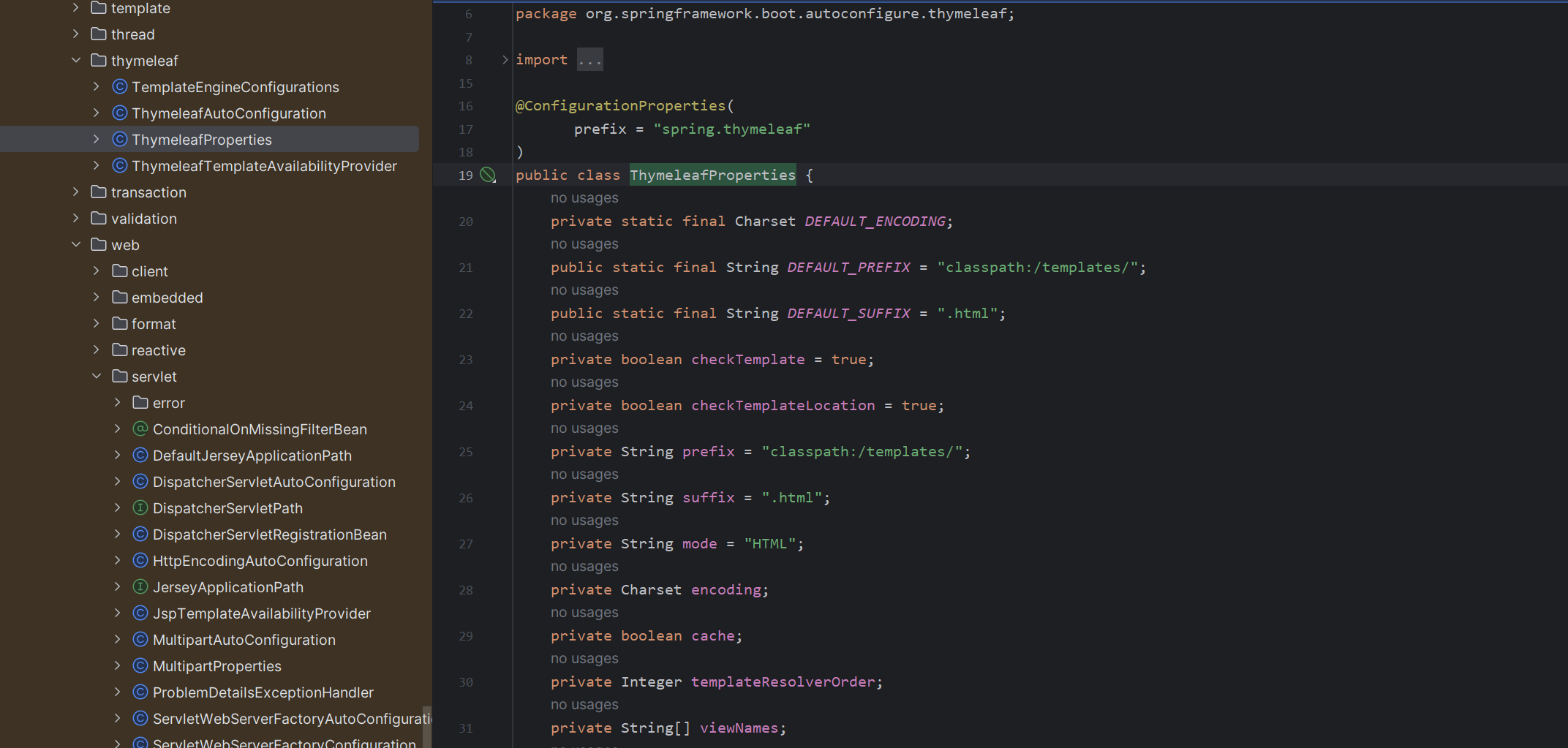Image resolution: width=1568 pixels, height=748 pixels.
Task: Click the web folder icon
Action: tap(99, 244)
